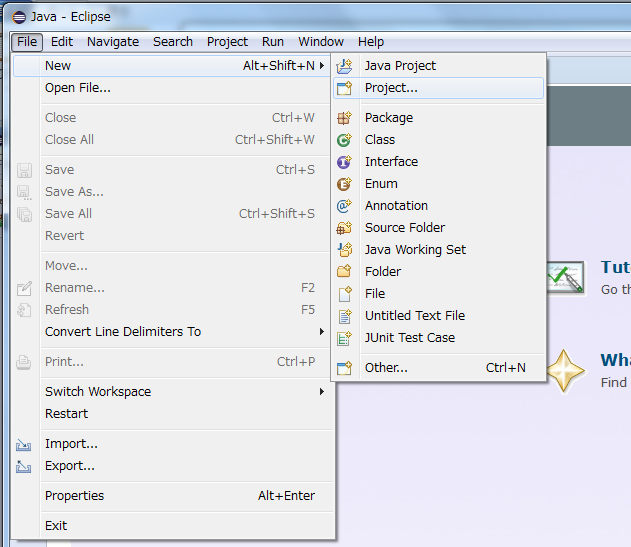
Task: Click the Save As disk icon
Action: tap(24, 192)
